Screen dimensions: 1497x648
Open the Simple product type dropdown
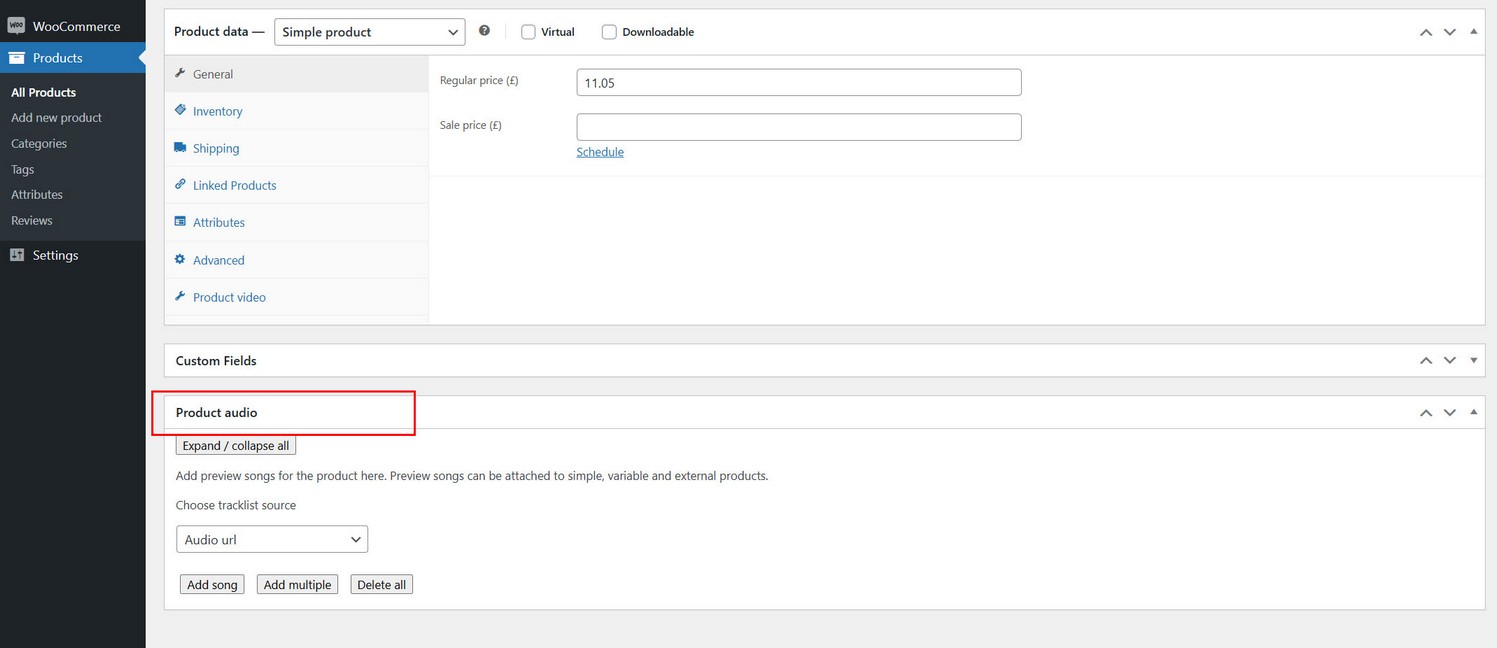369,32
